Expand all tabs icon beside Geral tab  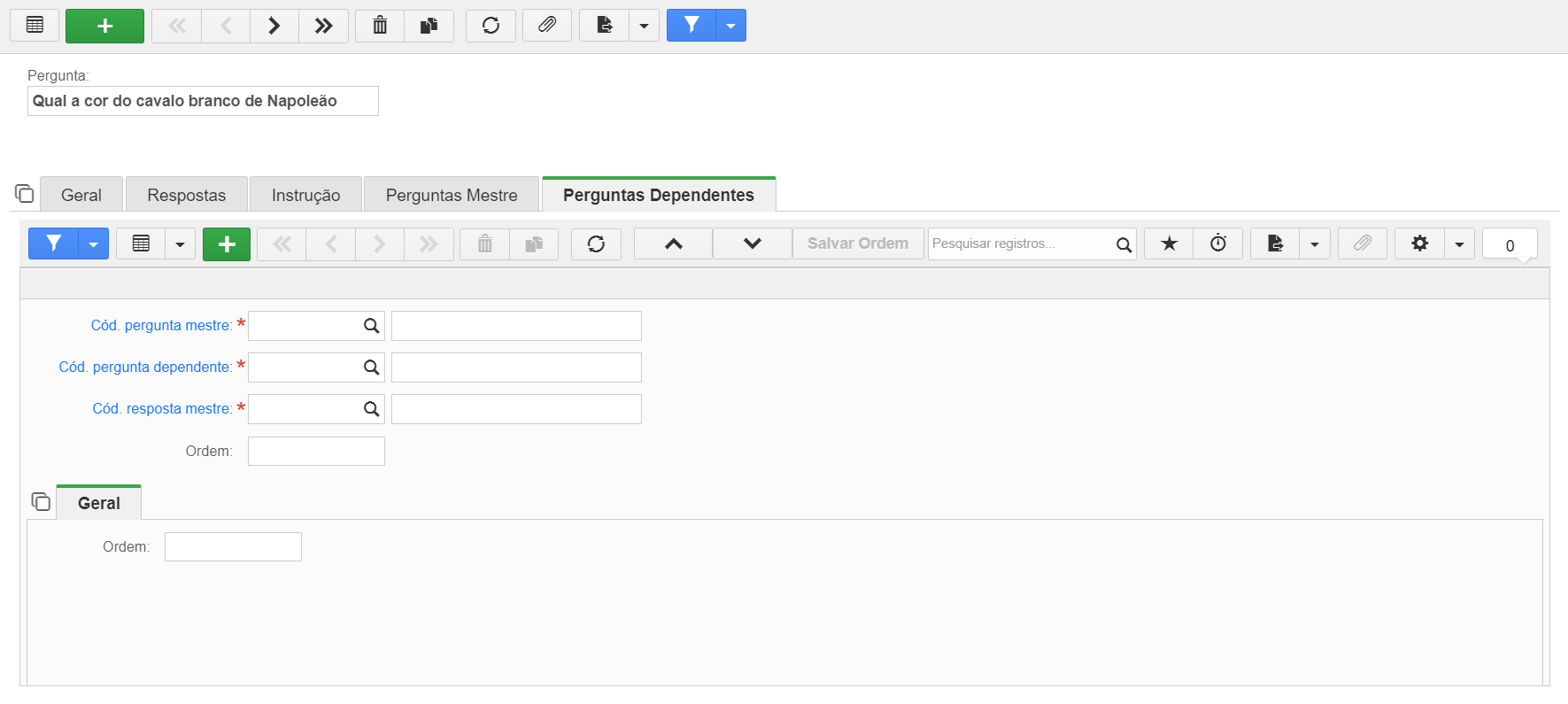25,193
